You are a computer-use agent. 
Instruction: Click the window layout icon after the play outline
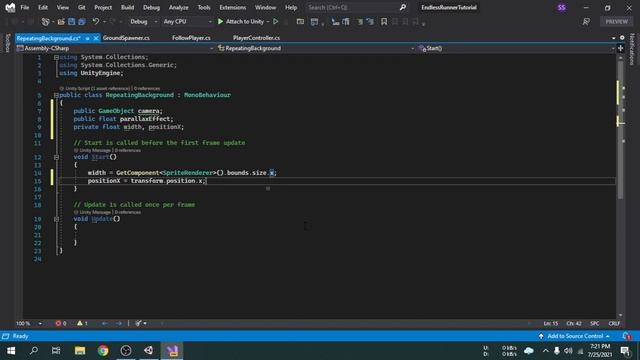(x=300, y=21)
